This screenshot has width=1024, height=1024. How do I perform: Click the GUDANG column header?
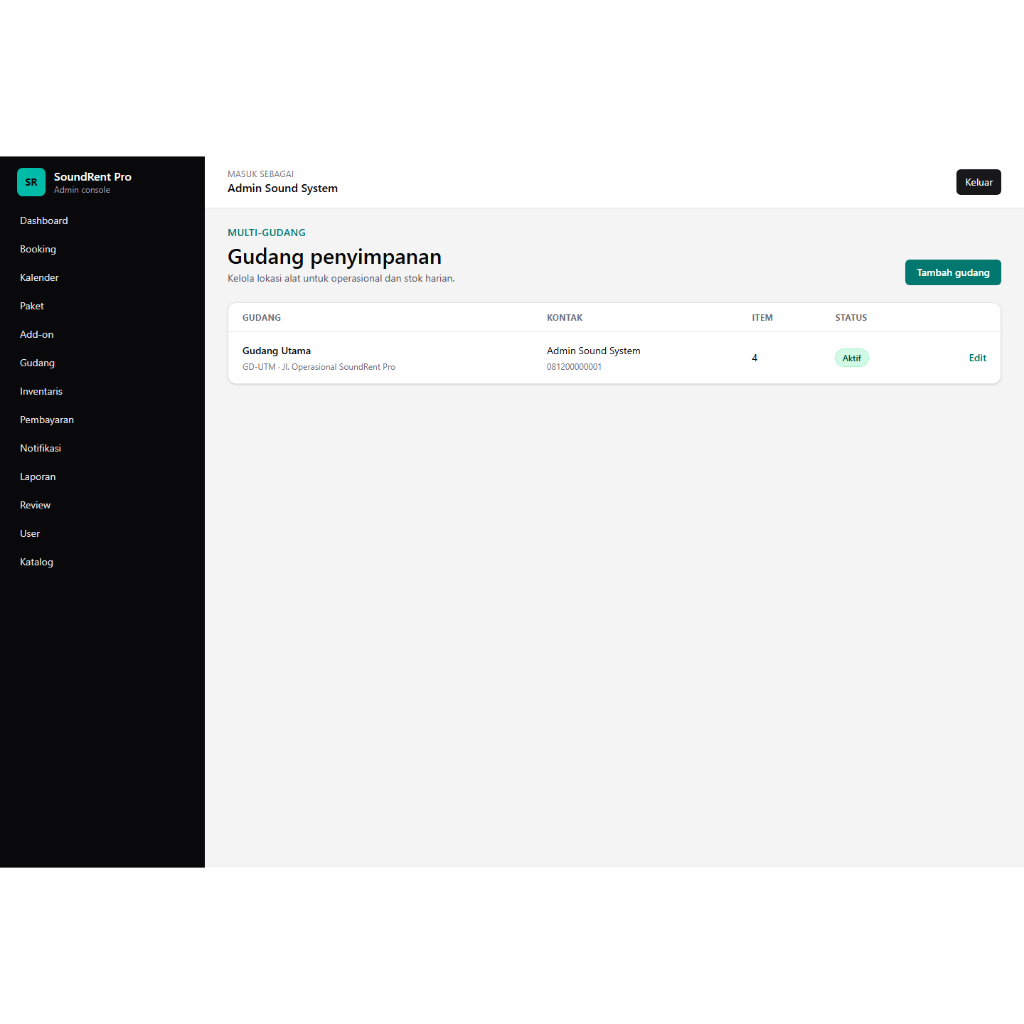pos(261,318)
